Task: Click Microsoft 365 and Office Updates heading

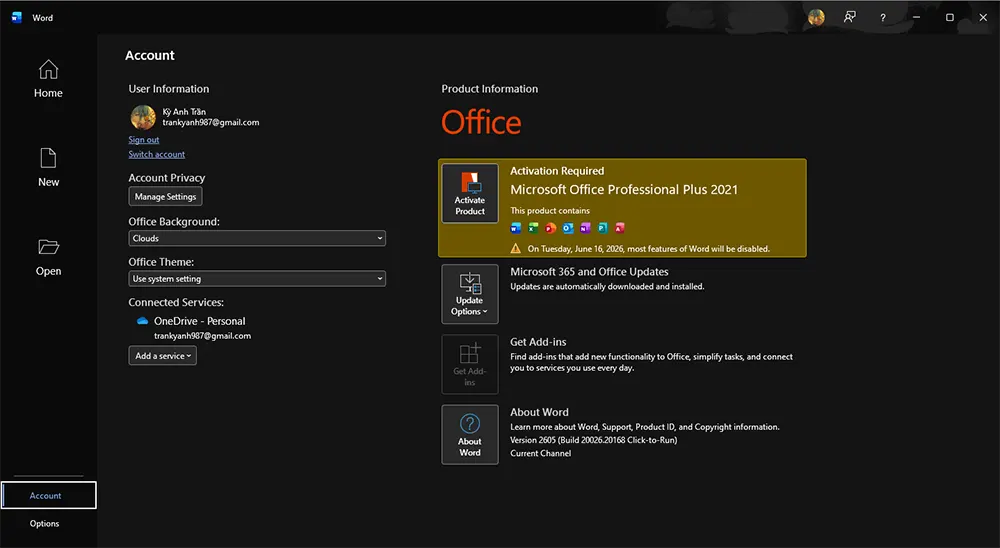Action: coord(589,272)
